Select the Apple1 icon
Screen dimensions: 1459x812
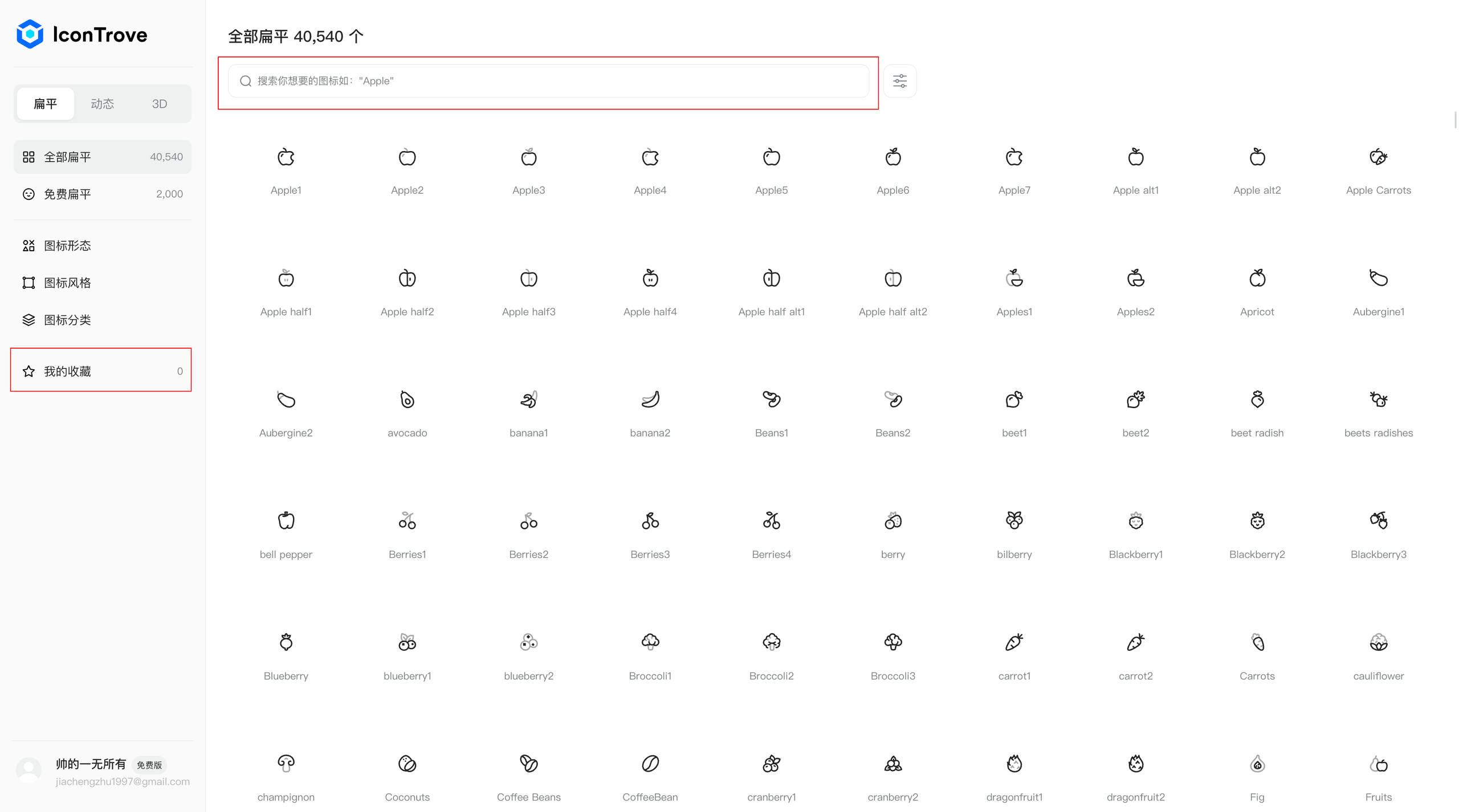[x=286, y=157]
